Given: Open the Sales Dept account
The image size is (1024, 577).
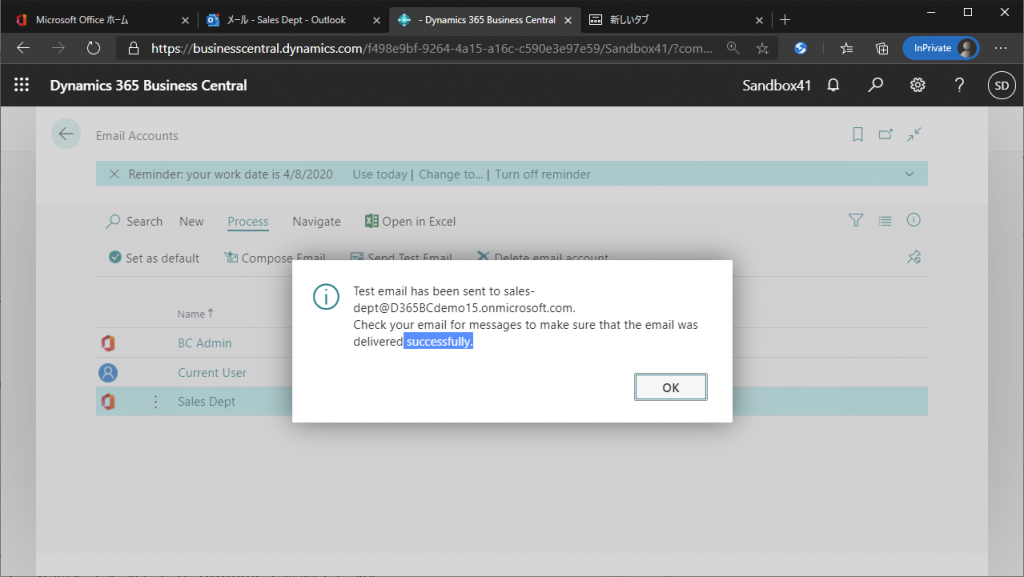Looking at the screenshot, I should tap(206, 401).
